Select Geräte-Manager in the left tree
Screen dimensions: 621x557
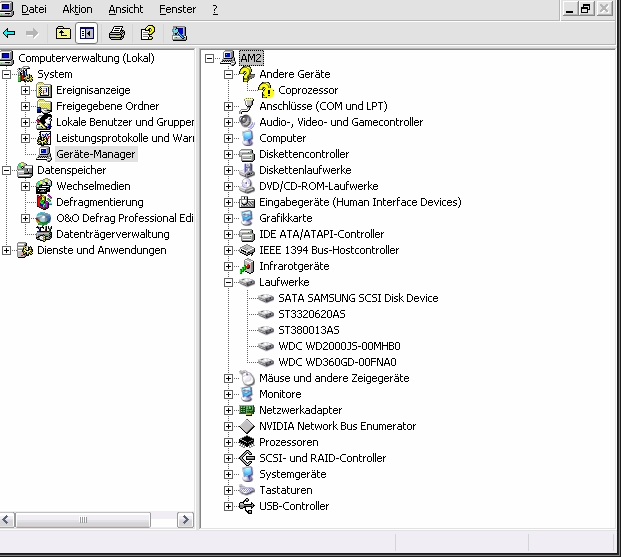(95, 154)
